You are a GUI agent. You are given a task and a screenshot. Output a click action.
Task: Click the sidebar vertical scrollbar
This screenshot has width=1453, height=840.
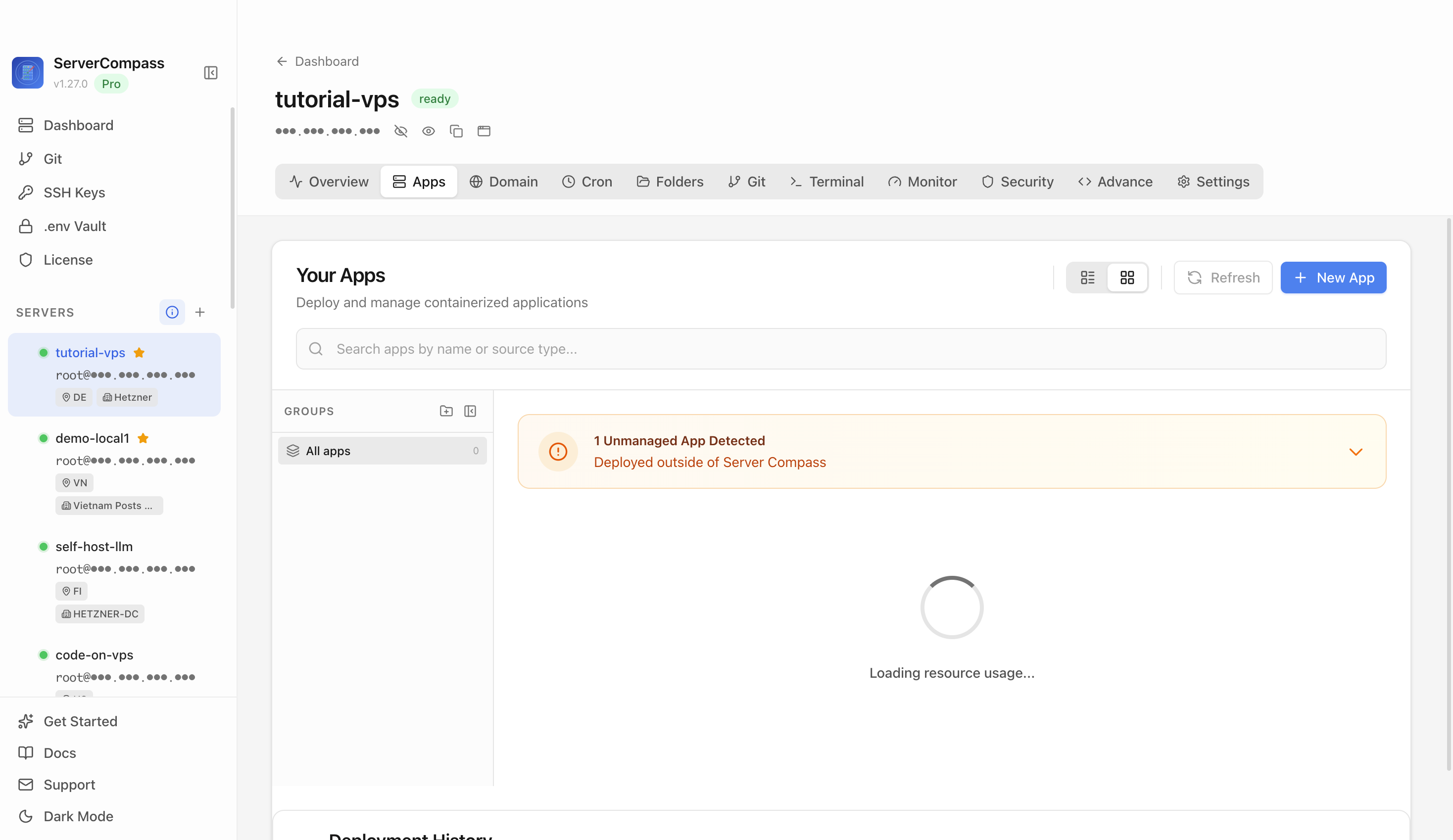233,208
